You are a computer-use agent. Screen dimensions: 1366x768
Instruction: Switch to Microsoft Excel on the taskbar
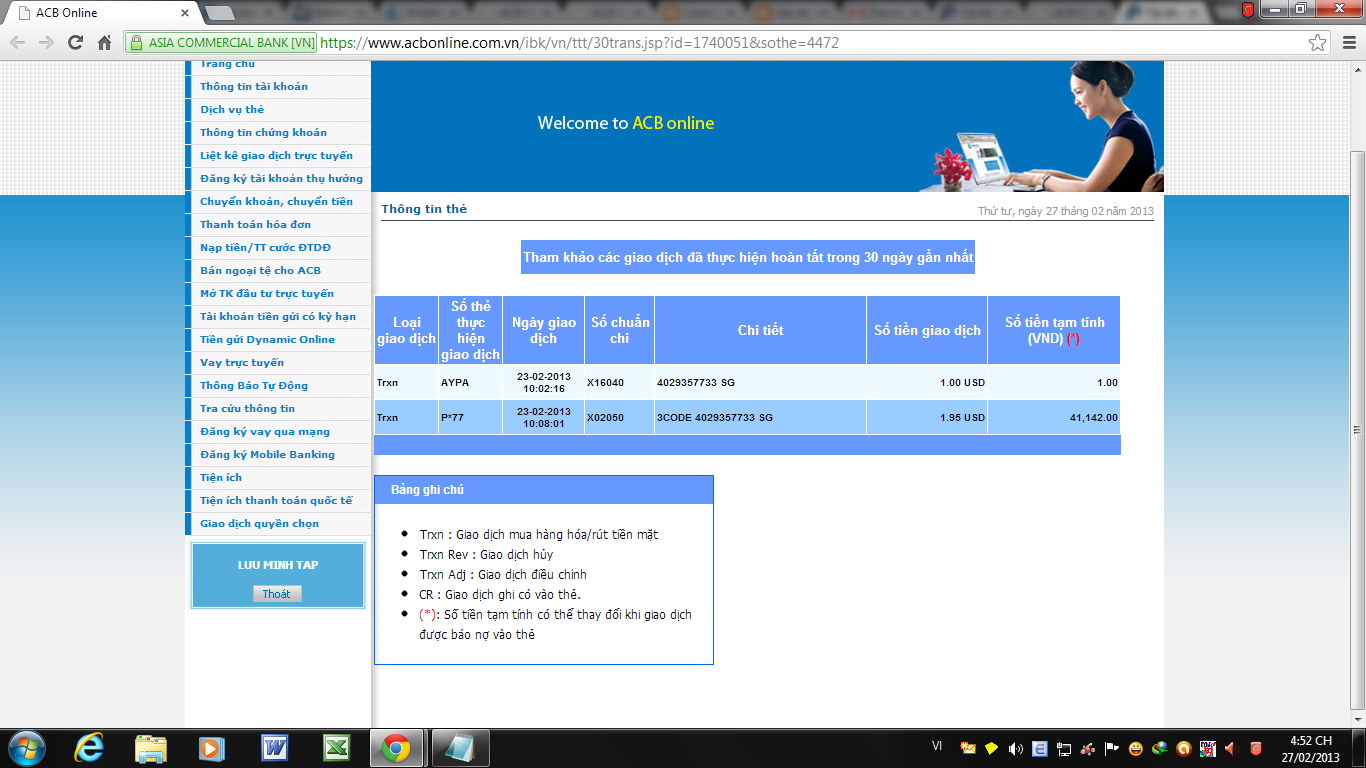(335, 748)
